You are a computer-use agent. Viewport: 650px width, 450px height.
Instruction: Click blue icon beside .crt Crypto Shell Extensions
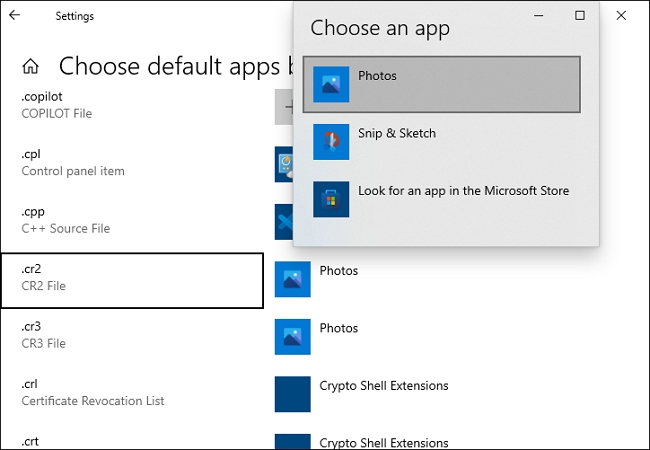coord(293,442)
